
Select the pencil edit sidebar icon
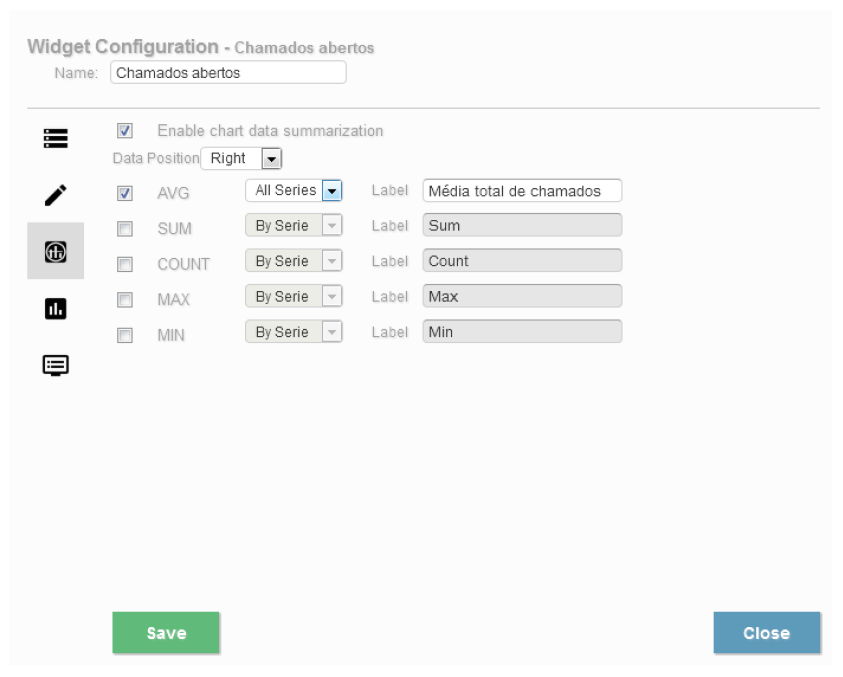click(55, 195)
